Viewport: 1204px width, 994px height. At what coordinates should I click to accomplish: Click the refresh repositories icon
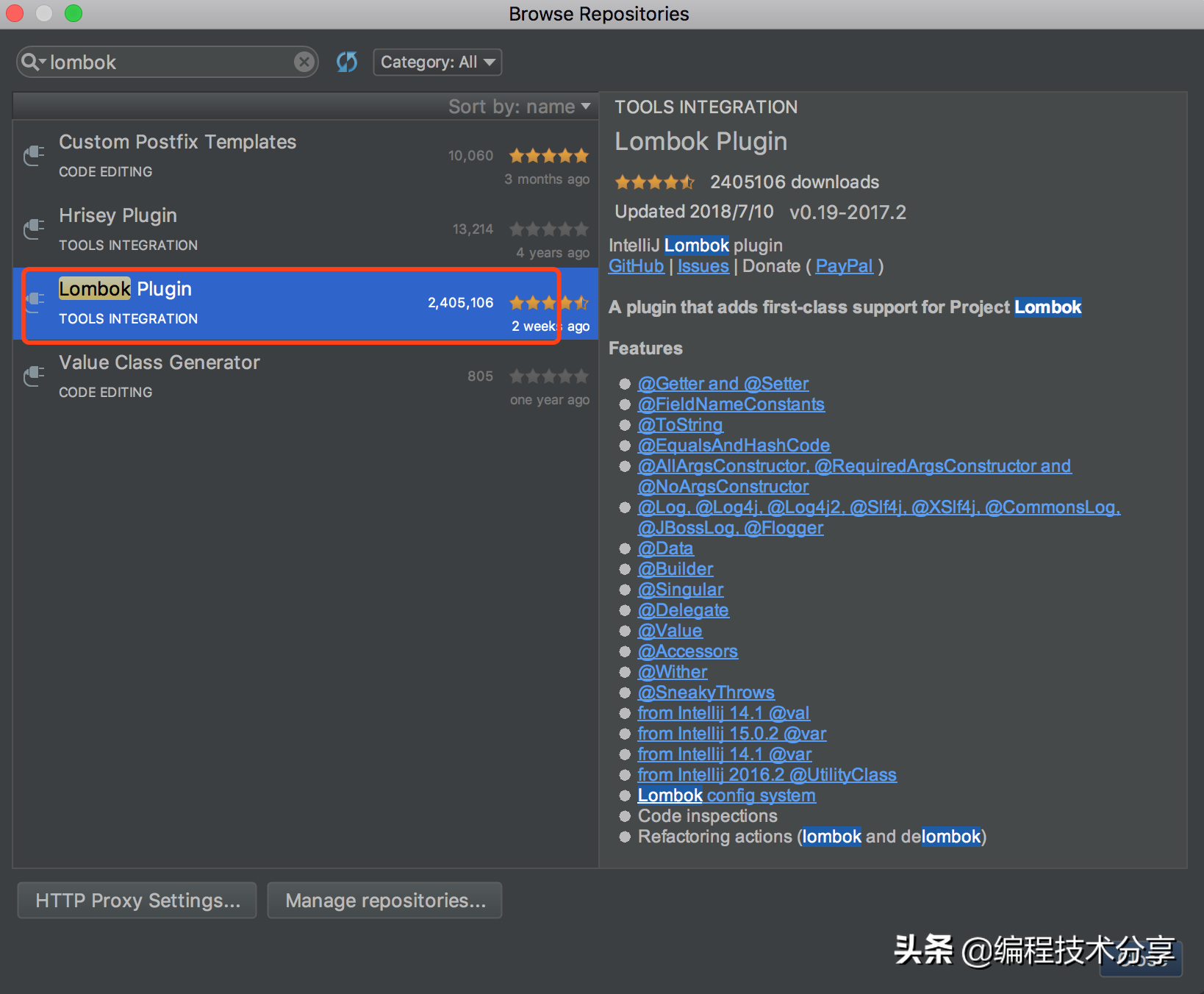(347, 62)
